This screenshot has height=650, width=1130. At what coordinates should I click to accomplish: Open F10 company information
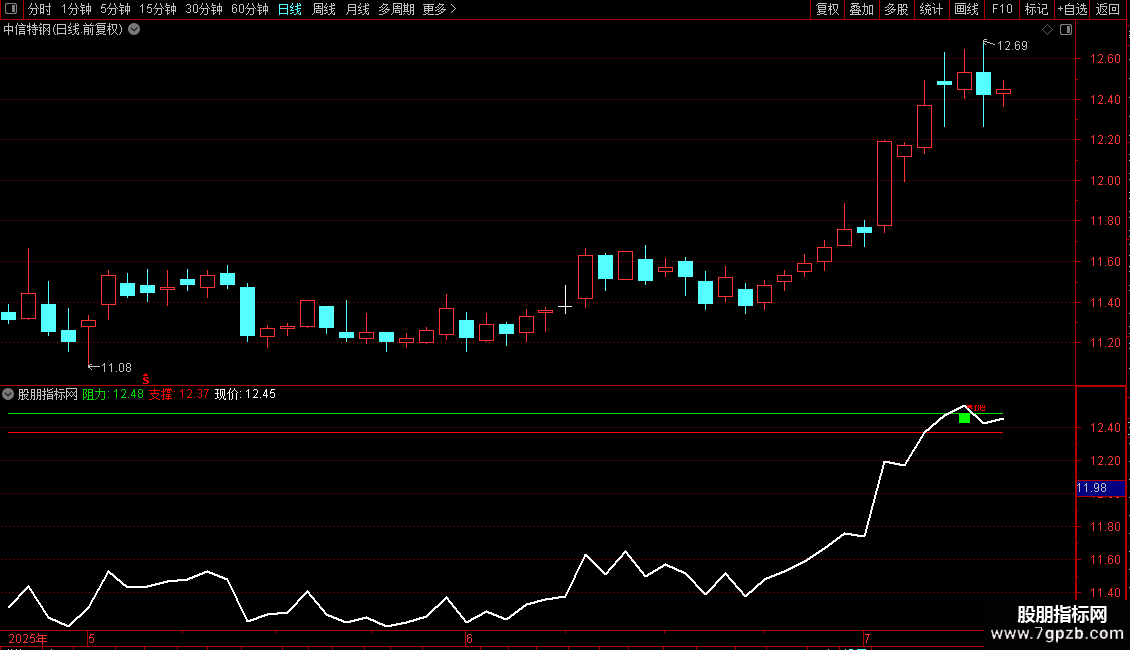(1002, 9)
